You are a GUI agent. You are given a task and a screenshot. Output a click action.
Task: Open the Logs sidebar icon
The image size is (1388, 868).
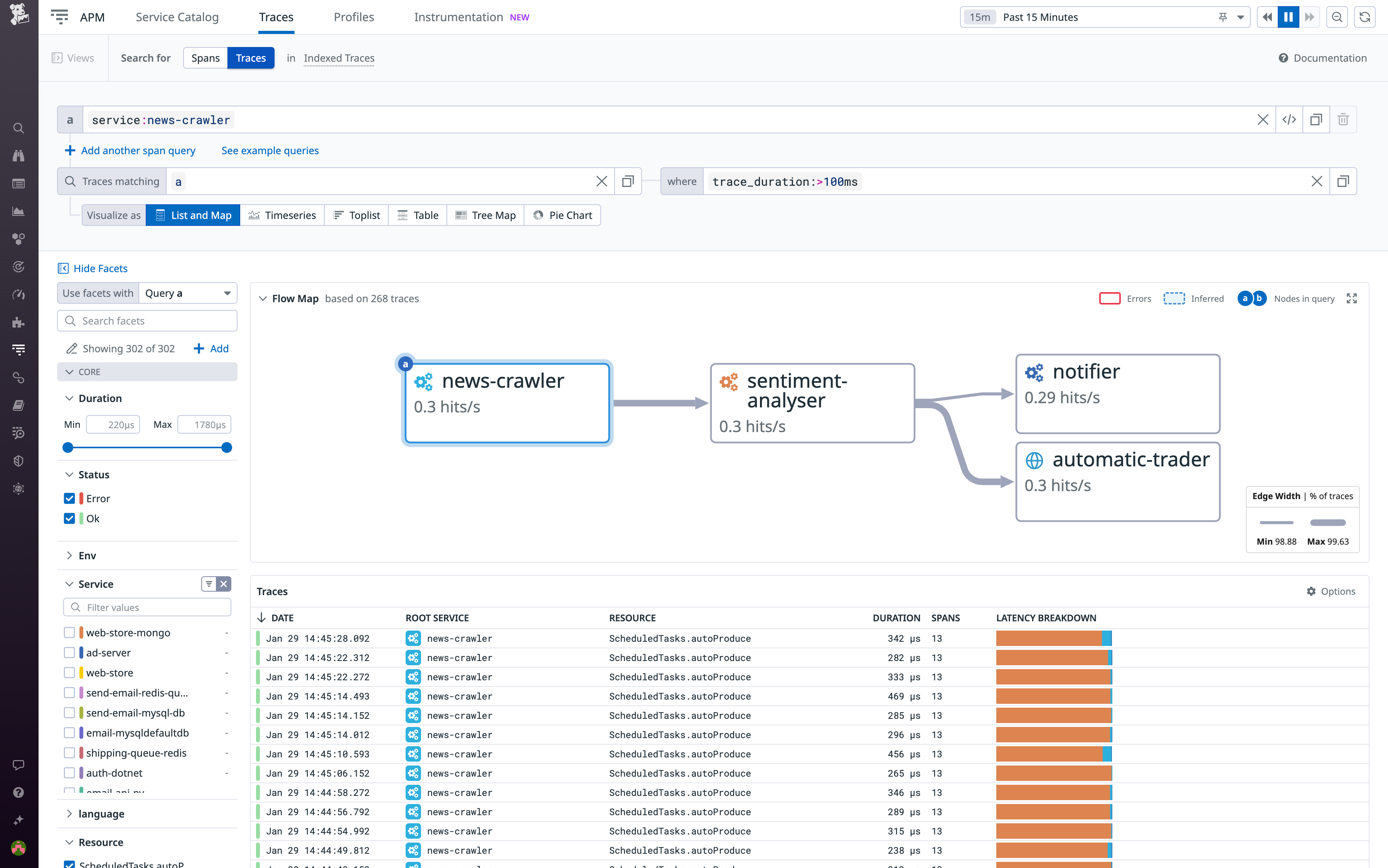19,184
